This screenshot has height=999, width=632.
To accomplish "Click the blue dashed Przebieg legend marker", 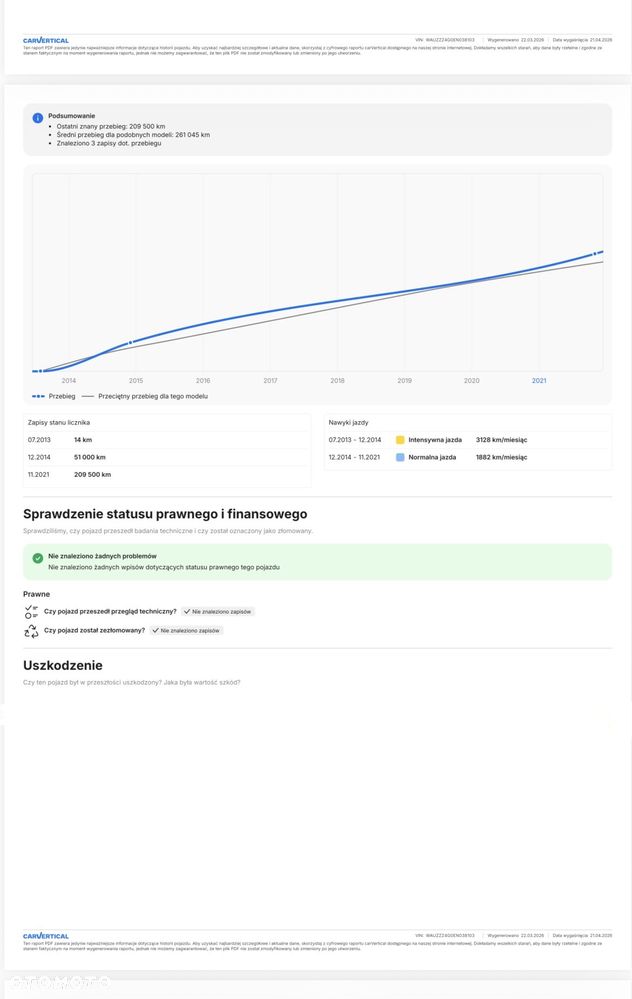I will (38, 396).
